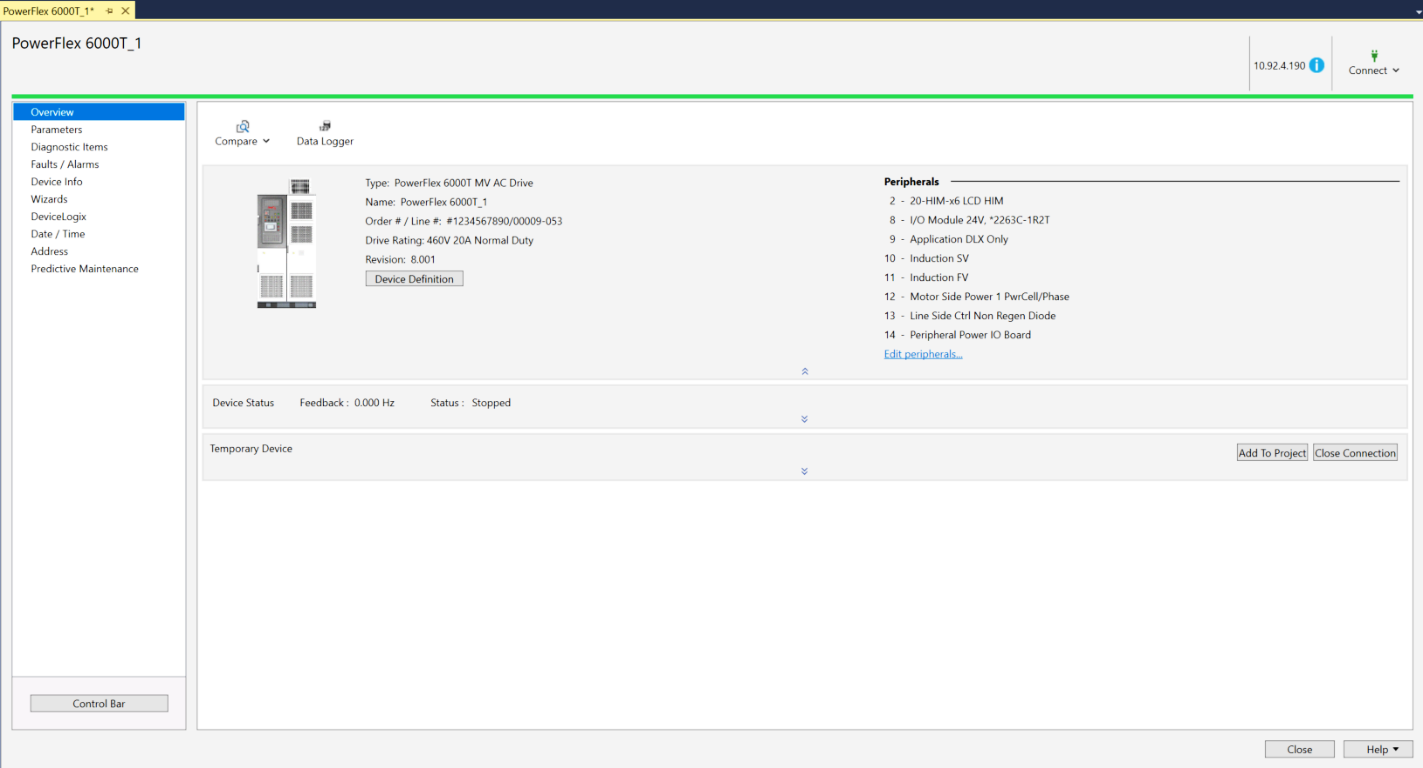Switch to the Parameters view

(x=57, y=129)
